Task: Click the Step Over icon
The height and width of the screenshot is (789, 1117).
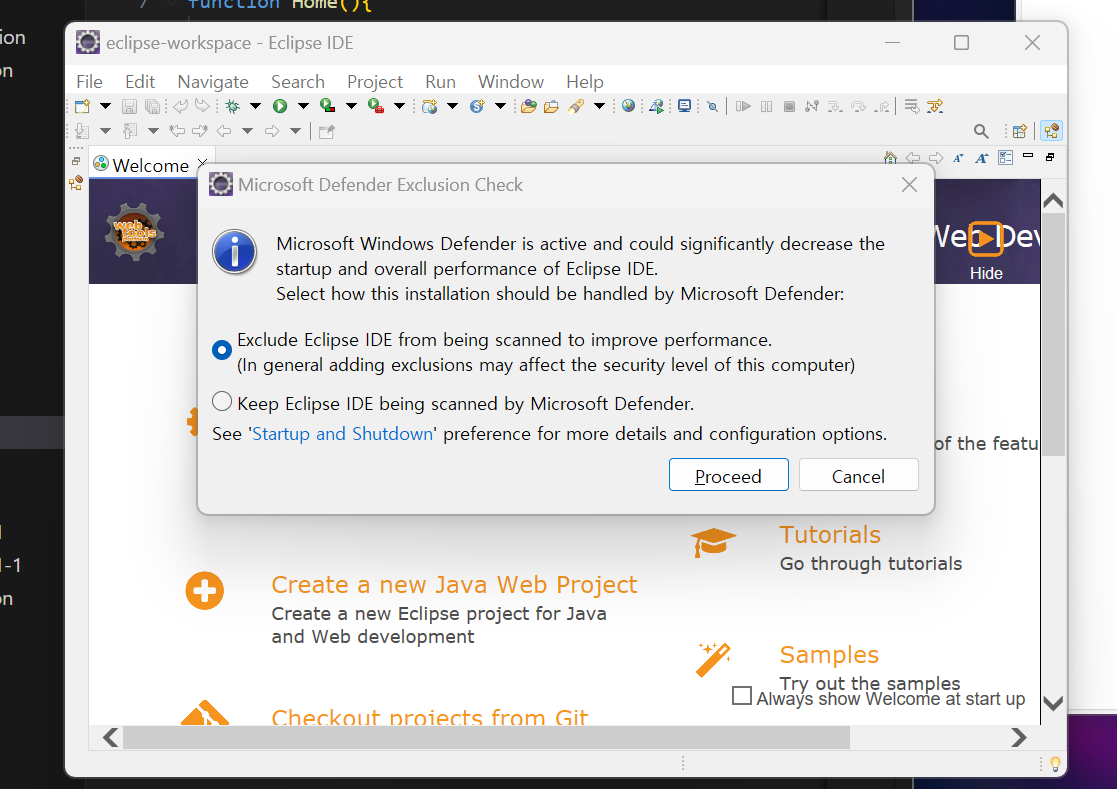Action: (859, 107)
